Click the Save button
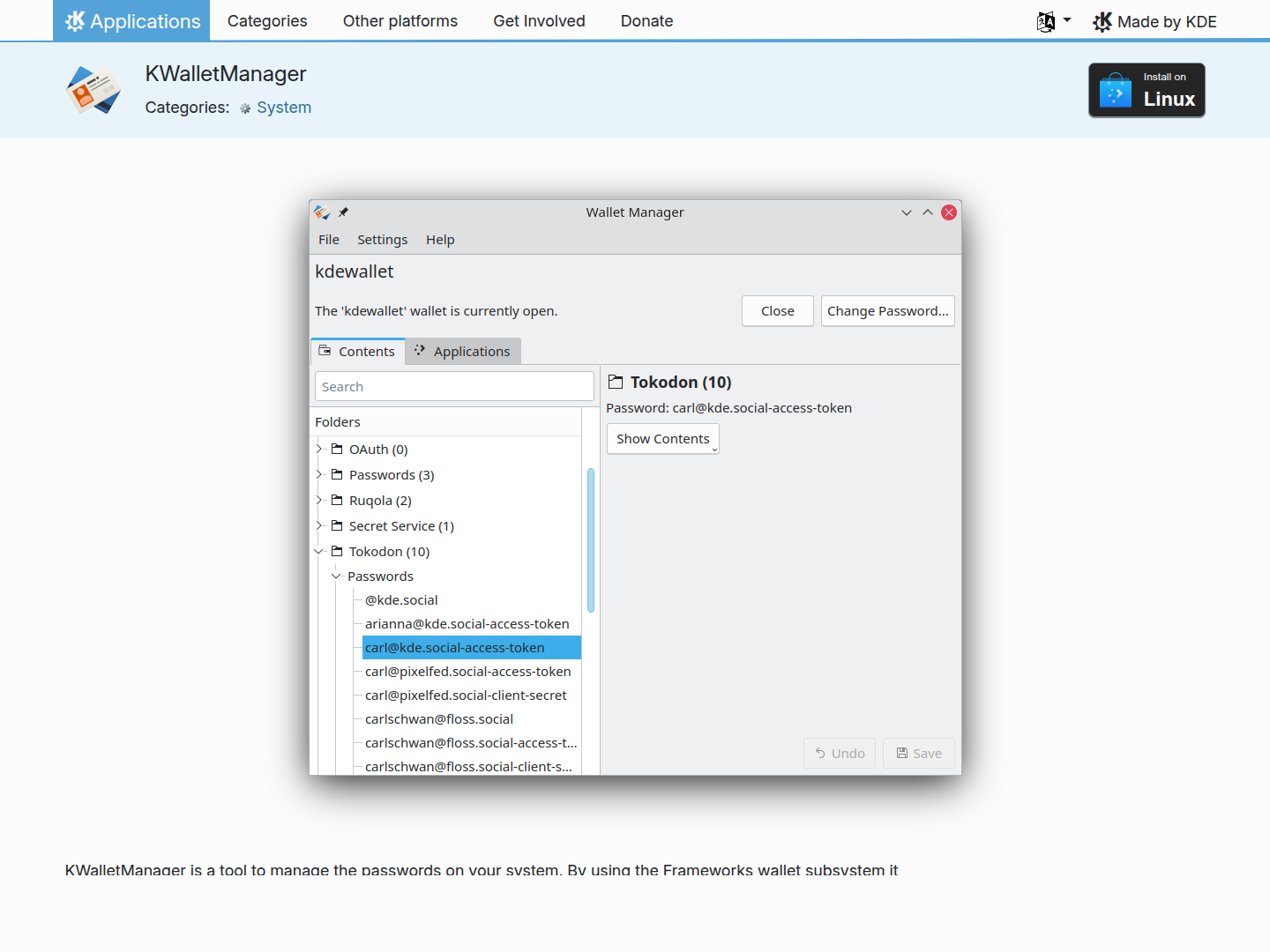 [x=919, y=754]
